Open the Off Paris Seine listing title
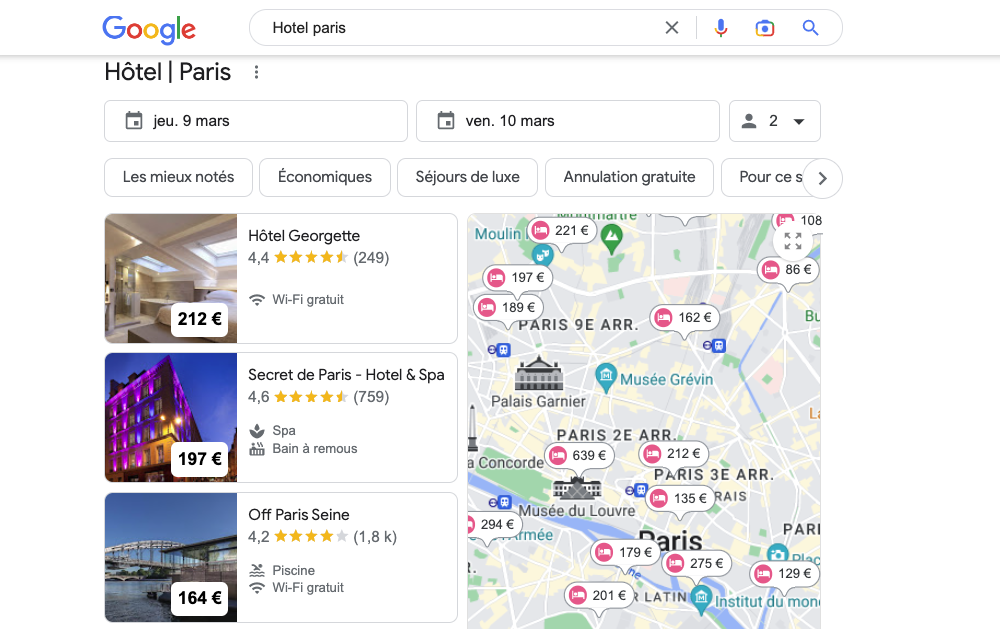Viewport: 1000px width, 629px height. (x=299, y=515)
